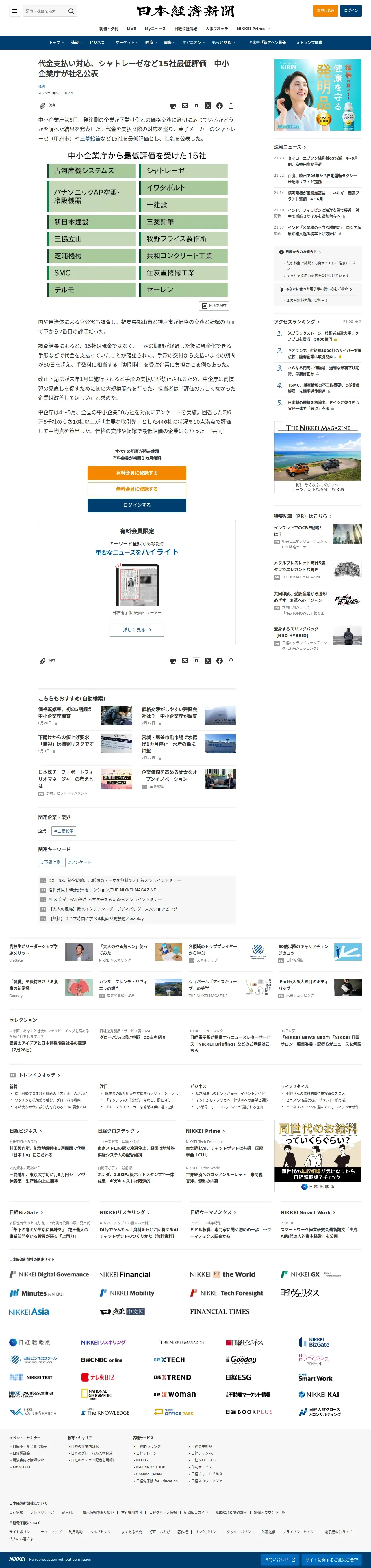Open the 日経 xTECH logo link
This screenshot has height=1568, width=371.
tap(169, 1359)
